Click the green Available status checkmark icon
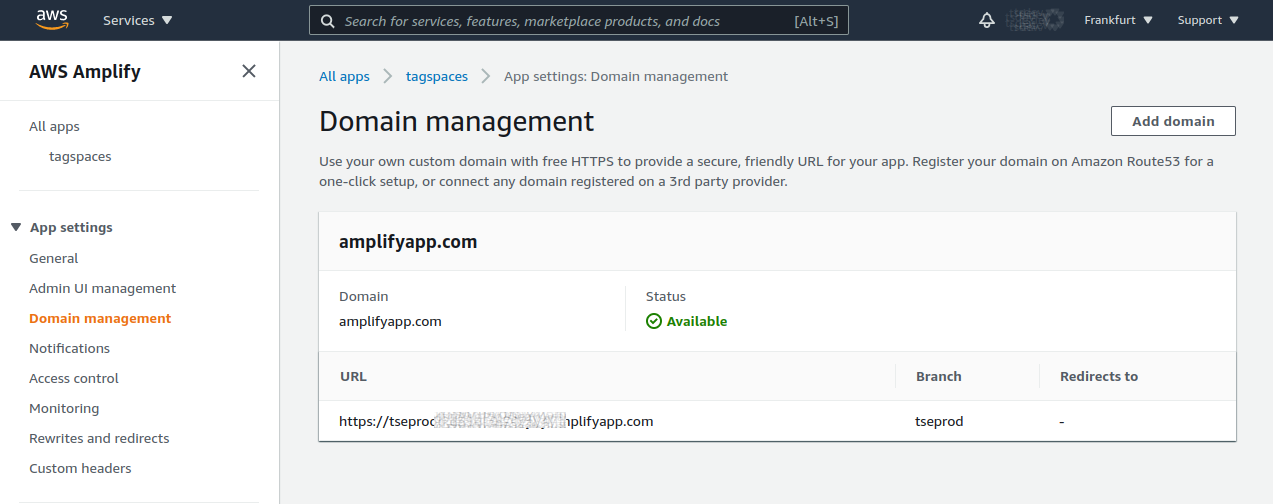This screenshot has height=504, width=1273. click(654, 322)
